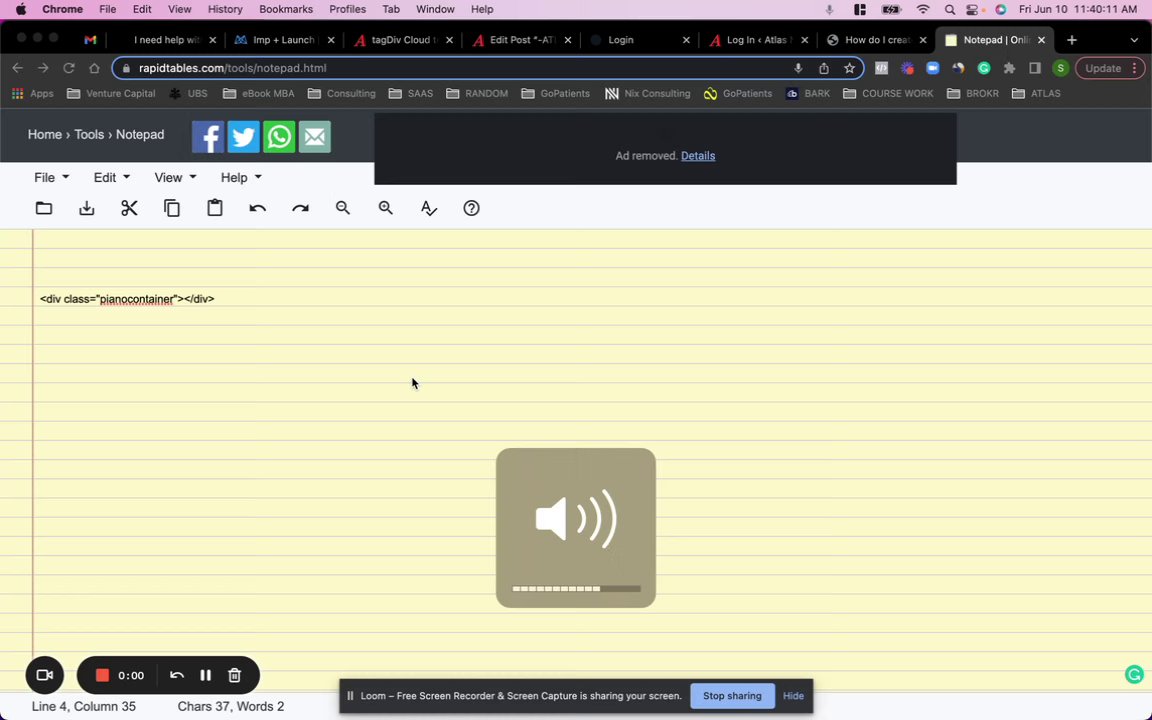The image size is (1152, 720).
Task: Share page via Facebook icon
Action: pos(208,137)
